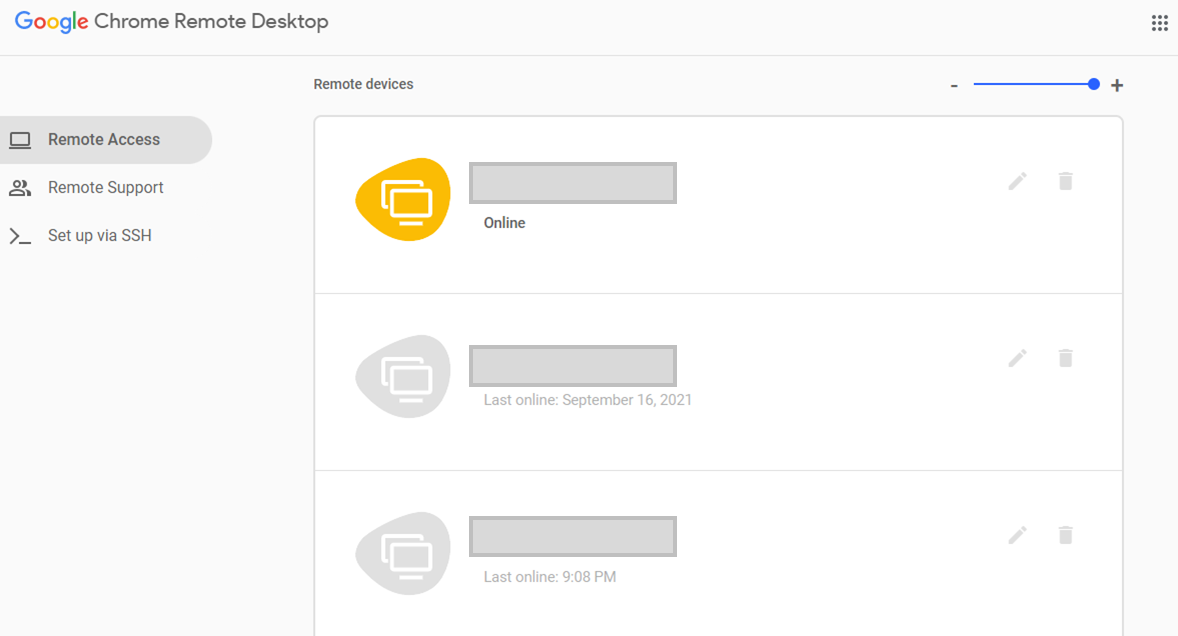Image resolution: width=1178 pixels, height=636 pixels.
Task: Click the blue size slider handle
Action: tap(1094, 84)
